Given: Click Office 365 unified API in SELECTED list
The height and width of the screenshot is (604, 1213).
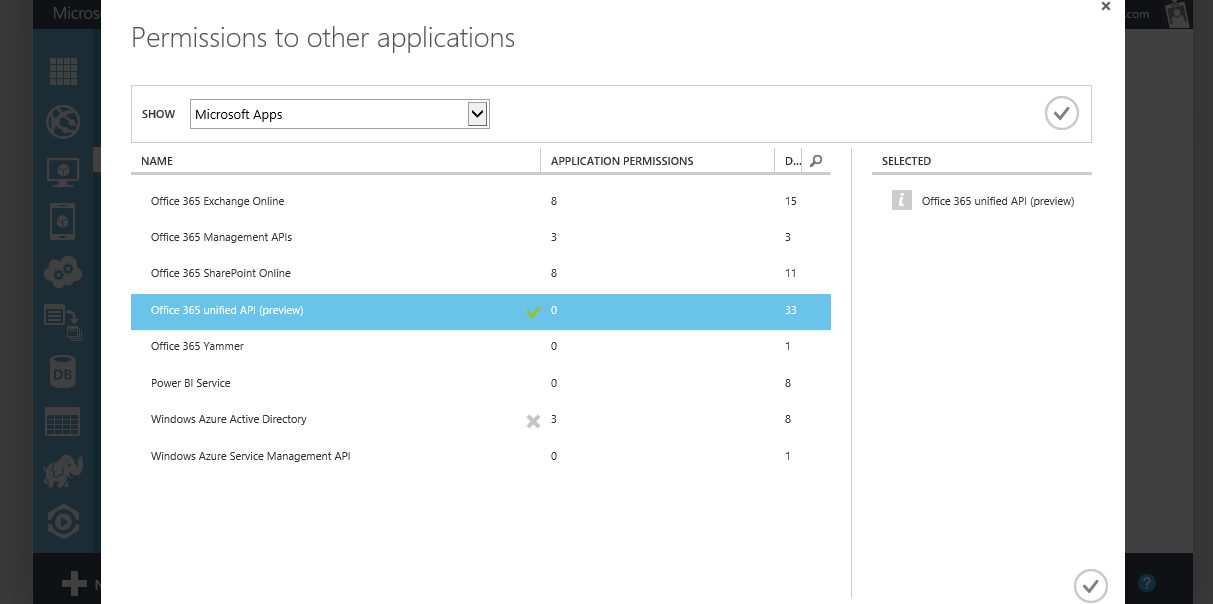Looking at the screenshot, I should (998, 201).
